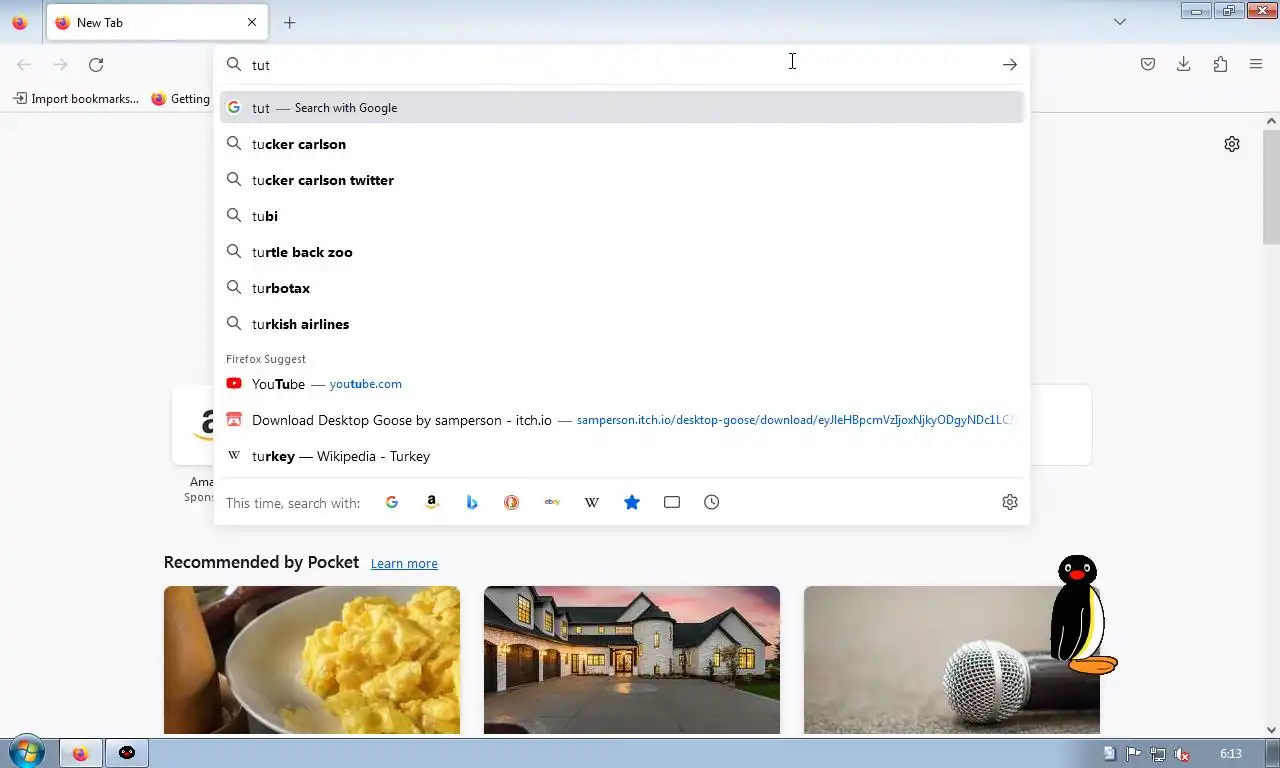Click inside the address bar text field

620,64
